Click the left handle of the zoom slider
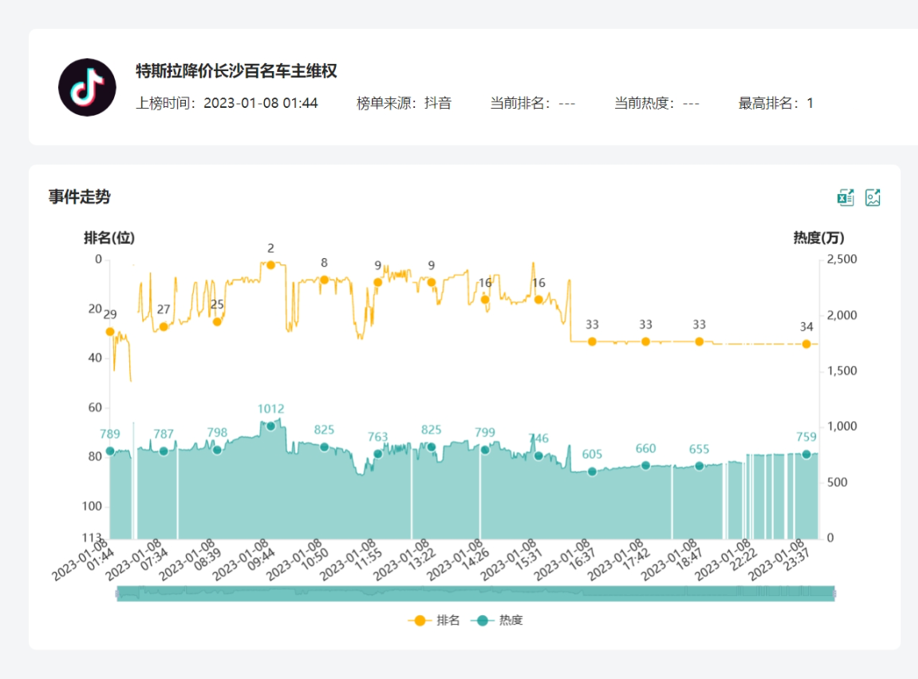 tap(118, 594)
